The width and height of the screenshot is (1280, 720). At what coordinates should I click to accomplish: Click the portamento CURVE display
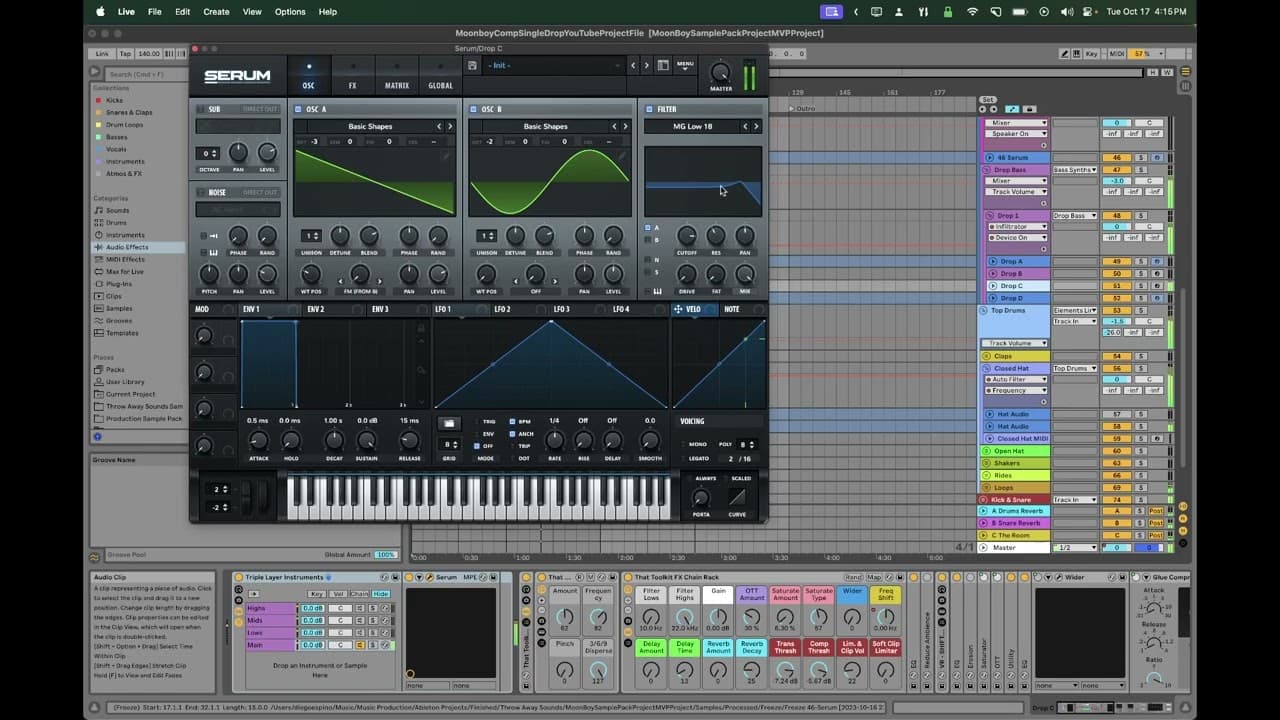[737, 497]
